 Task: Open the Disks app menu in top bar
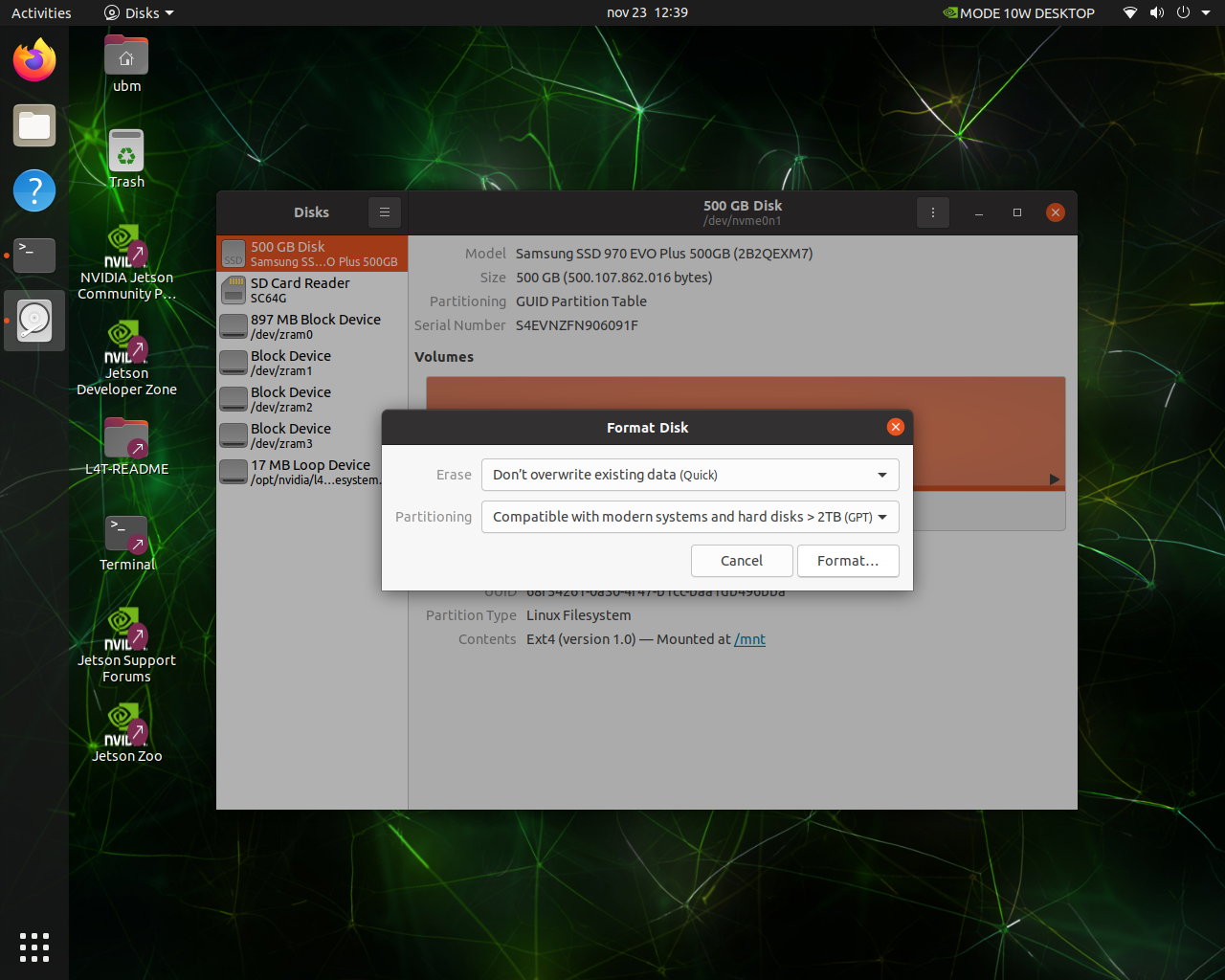pos(140,13)
